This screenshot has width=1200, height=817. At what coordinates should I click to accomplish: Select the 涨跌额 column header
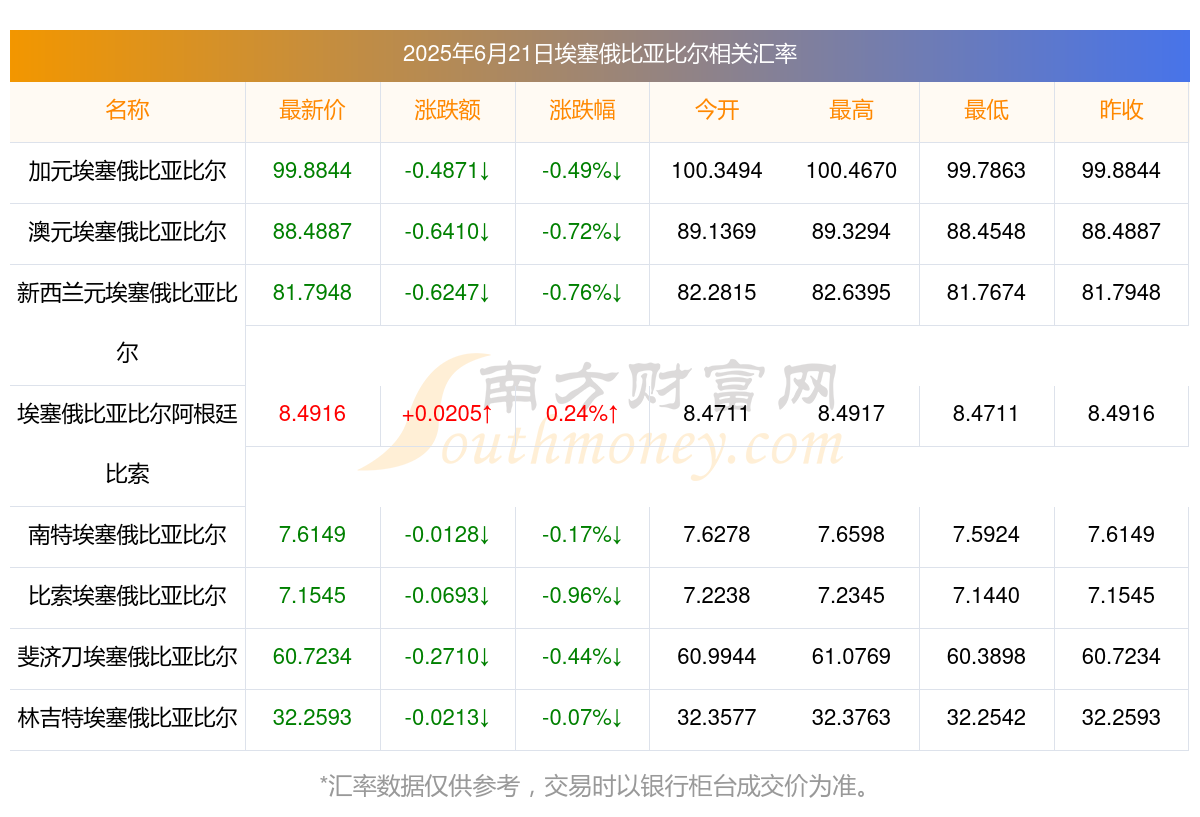[x=447, y=110]
